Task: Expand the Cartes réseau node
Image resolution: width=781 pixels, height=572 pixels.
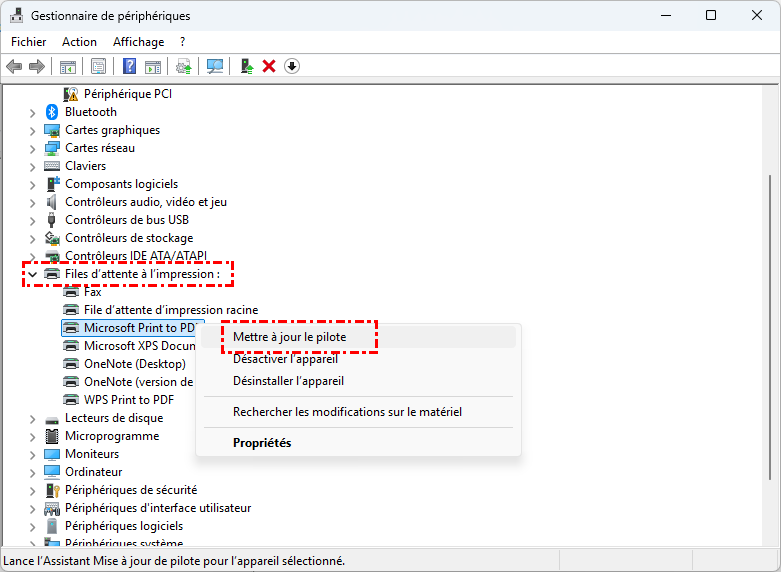Action: [32, 149]
